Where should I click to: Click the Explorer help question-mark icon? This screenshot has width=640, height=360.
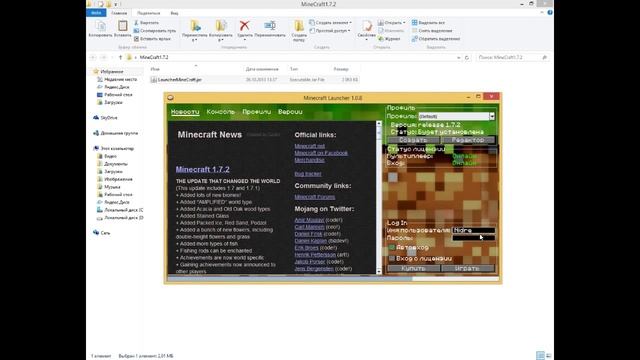click(550, 13)
